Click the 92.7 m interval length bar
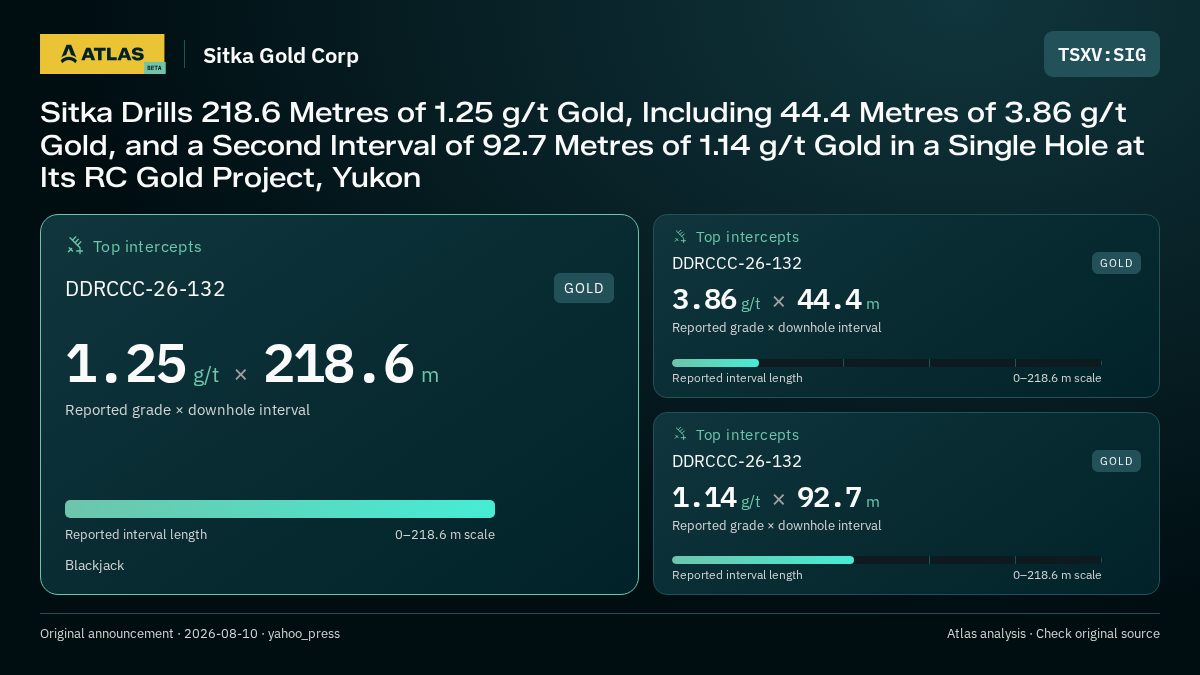 coord(887,560)
